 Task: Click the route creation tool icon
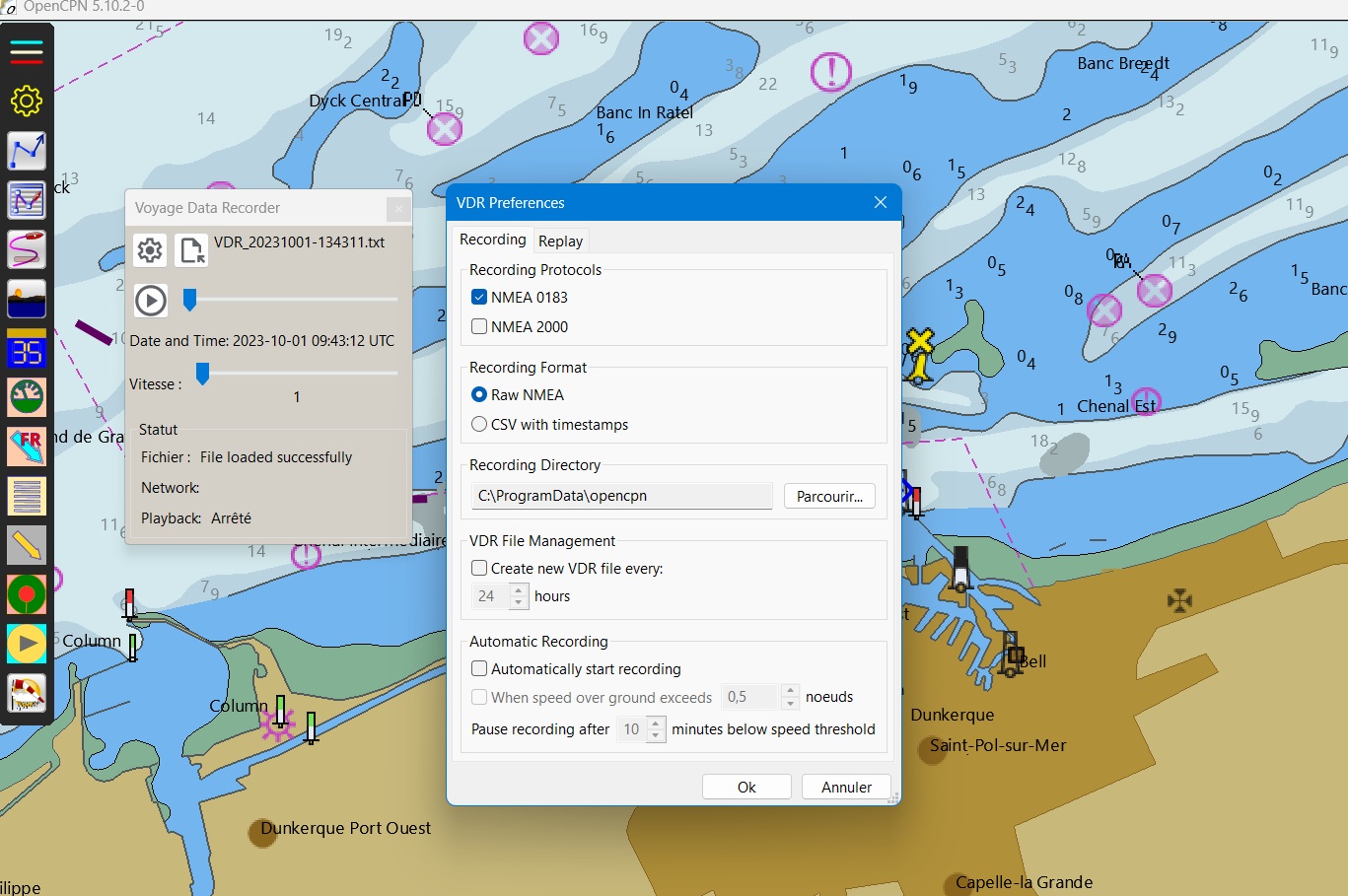pyautogui.click(x=27, y=151)
